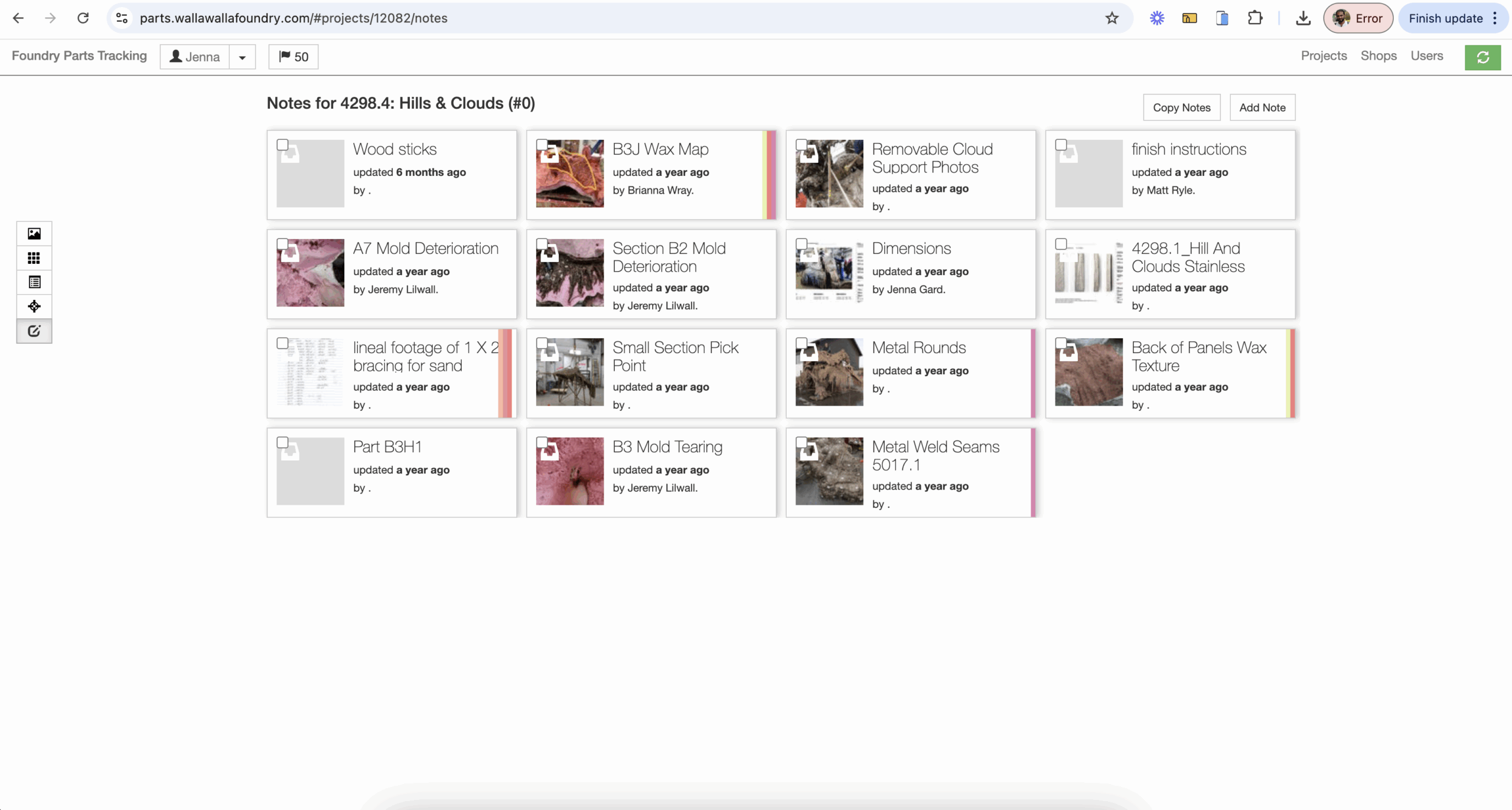
Task: Switch to grid view icon in sidebar
Action: tap(34, 258)
